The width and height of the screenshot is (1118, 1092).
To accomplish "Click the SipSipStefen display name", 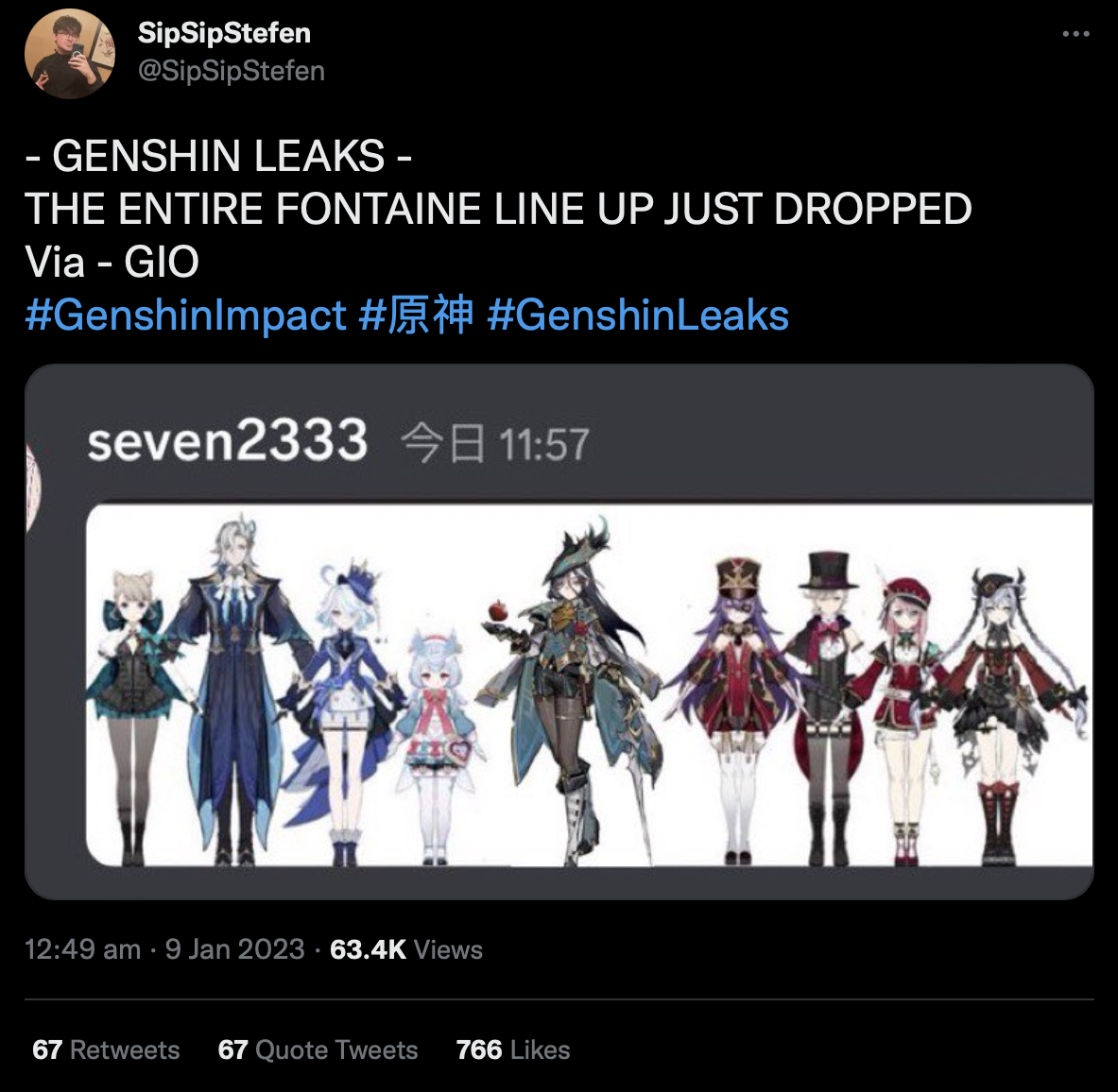I will pos(224,33).
